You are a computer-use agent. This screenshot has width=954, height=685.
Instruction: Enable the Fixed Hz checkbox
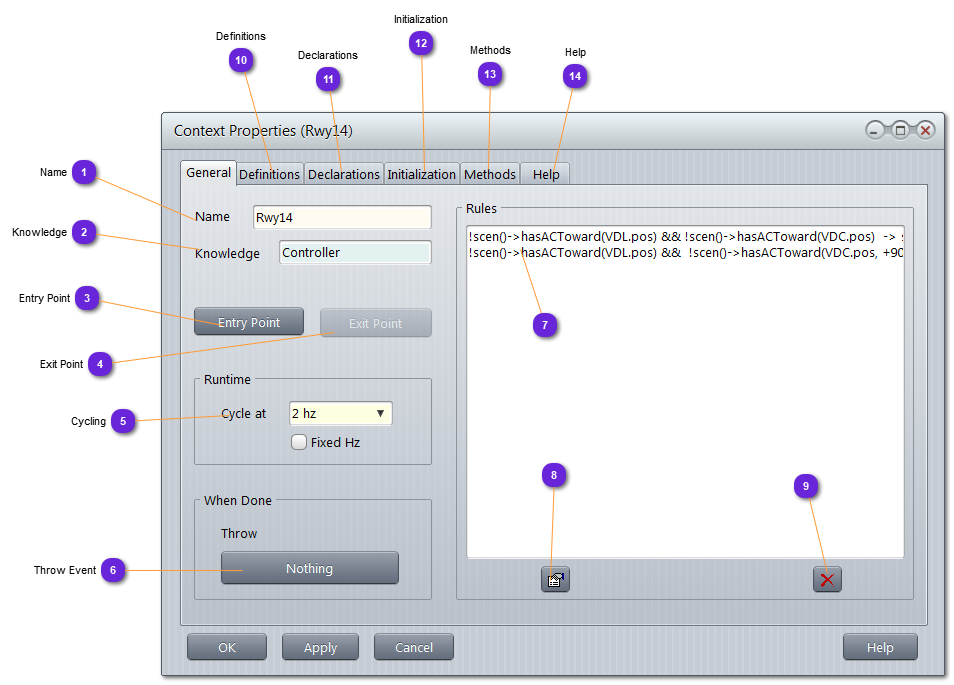pos(299,443)
